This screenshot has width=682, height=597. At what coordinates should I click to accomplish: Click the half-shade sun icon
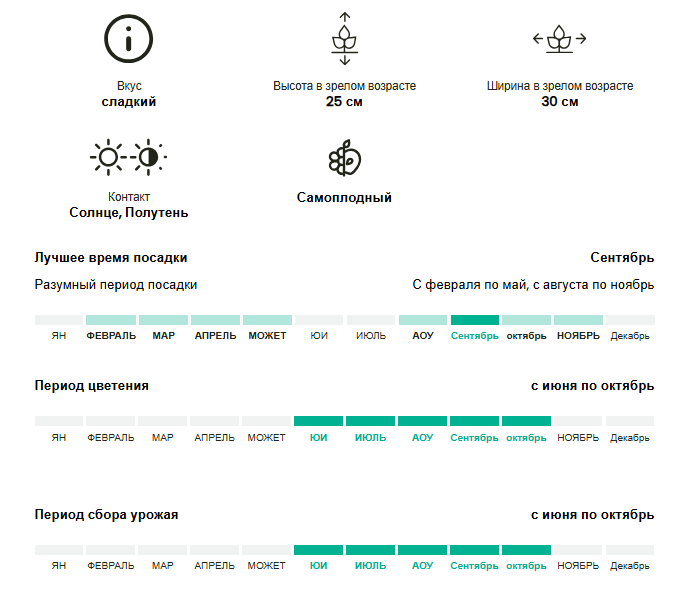tap(148, 157)
